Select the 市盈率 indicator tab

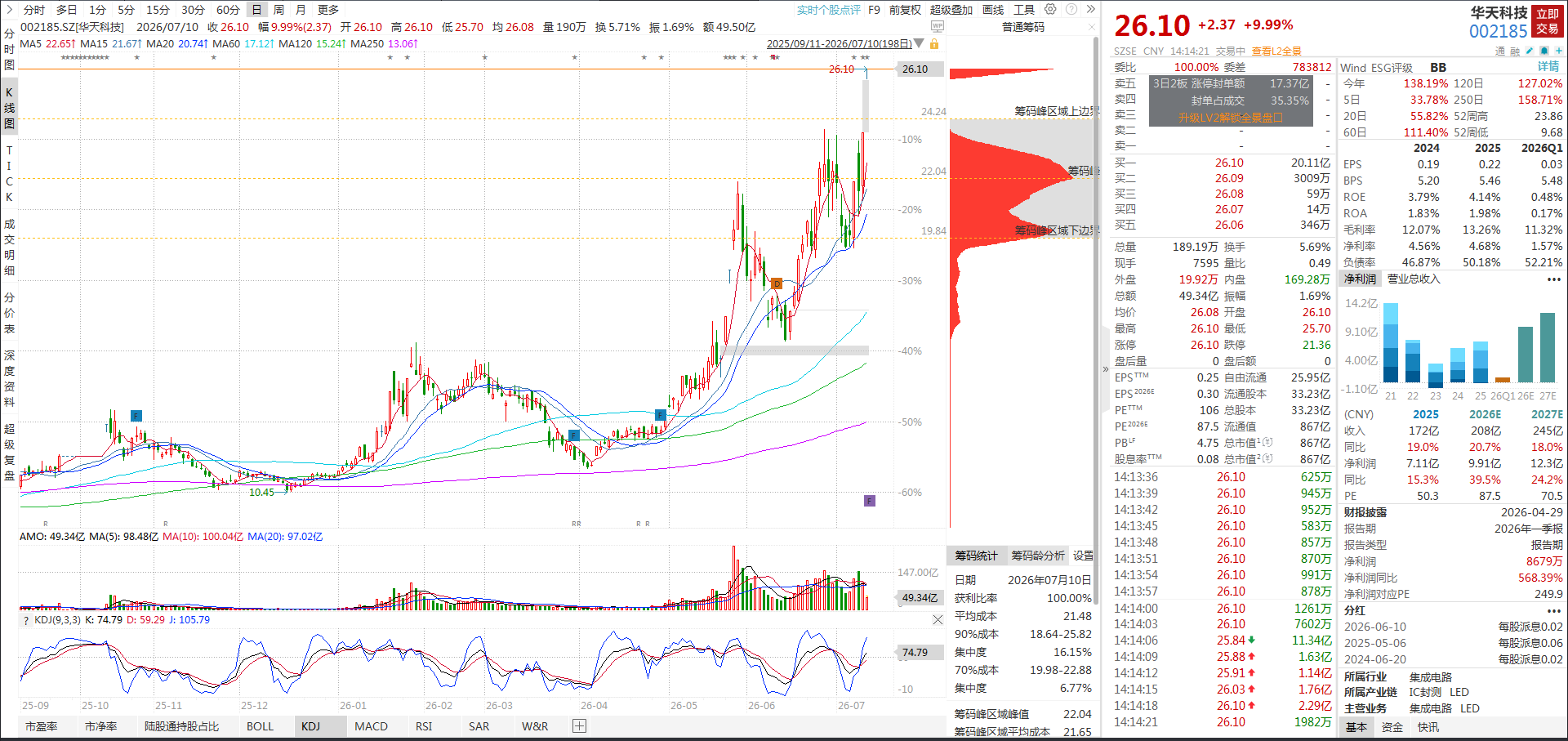[41, 725]
